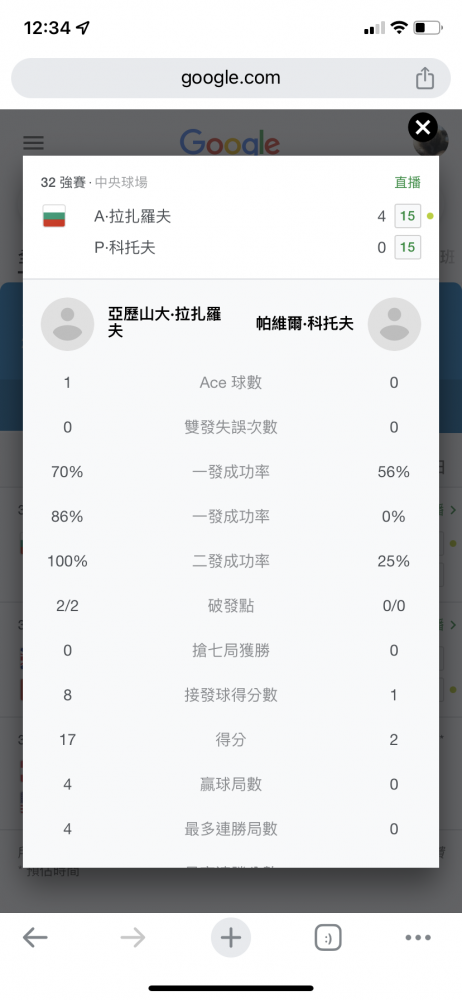Screen dimensions: 462x1000
Task: Tap 帕維爾·科托夫 player avatar
Action: click(394, 324)
